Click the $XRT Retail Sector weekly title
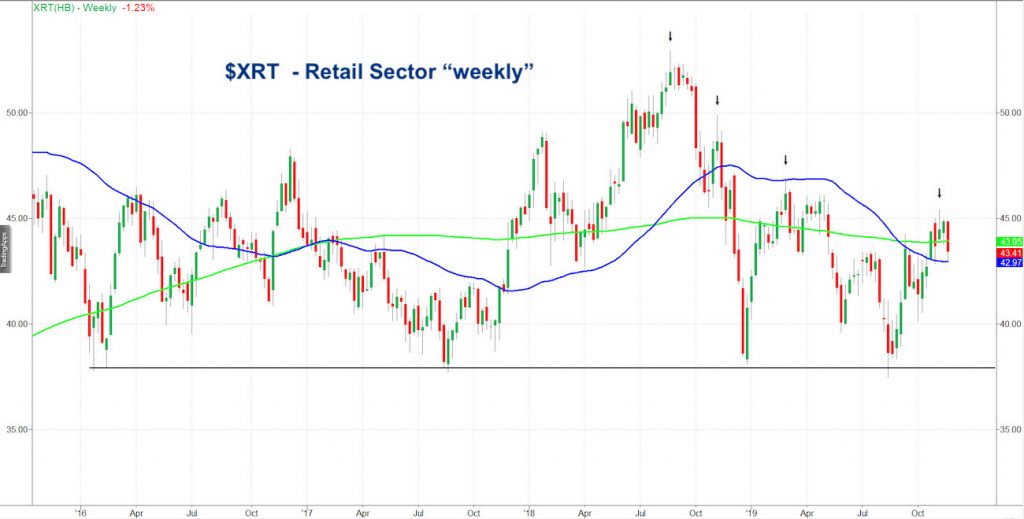Viewport: 1024px width, 519px height. point(379,72)
